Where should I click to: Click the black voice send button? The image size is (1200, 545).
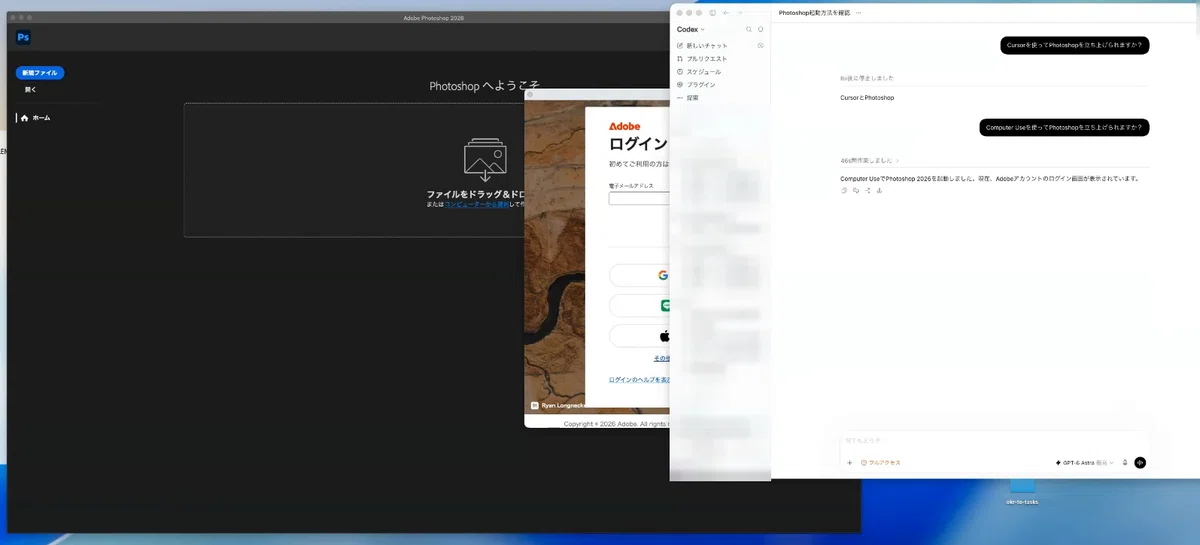pyautogui.click(x=1140, y=463)
